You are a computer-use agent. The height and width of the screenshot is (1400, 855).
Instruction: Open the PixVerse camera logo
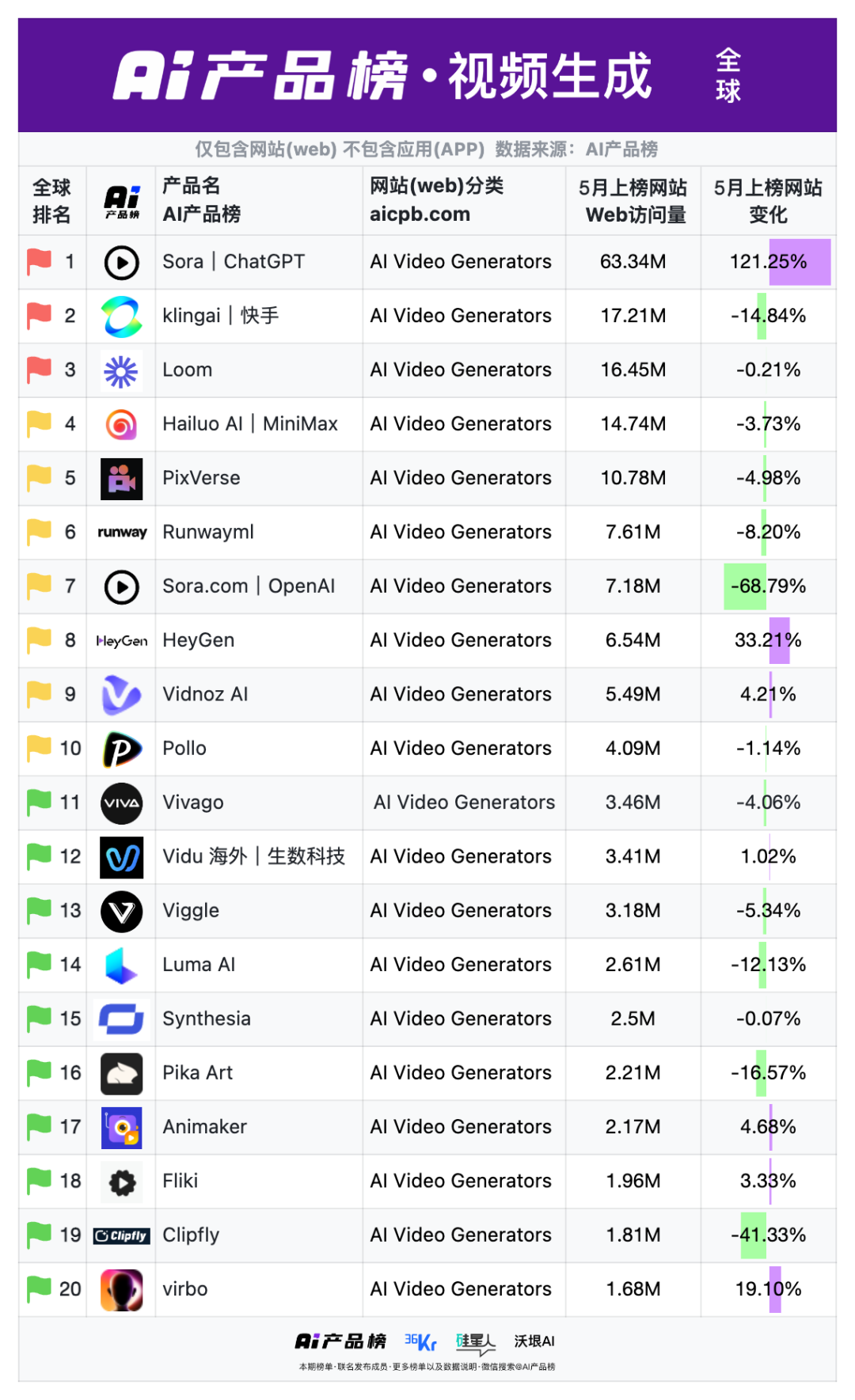tap(122, 479)
